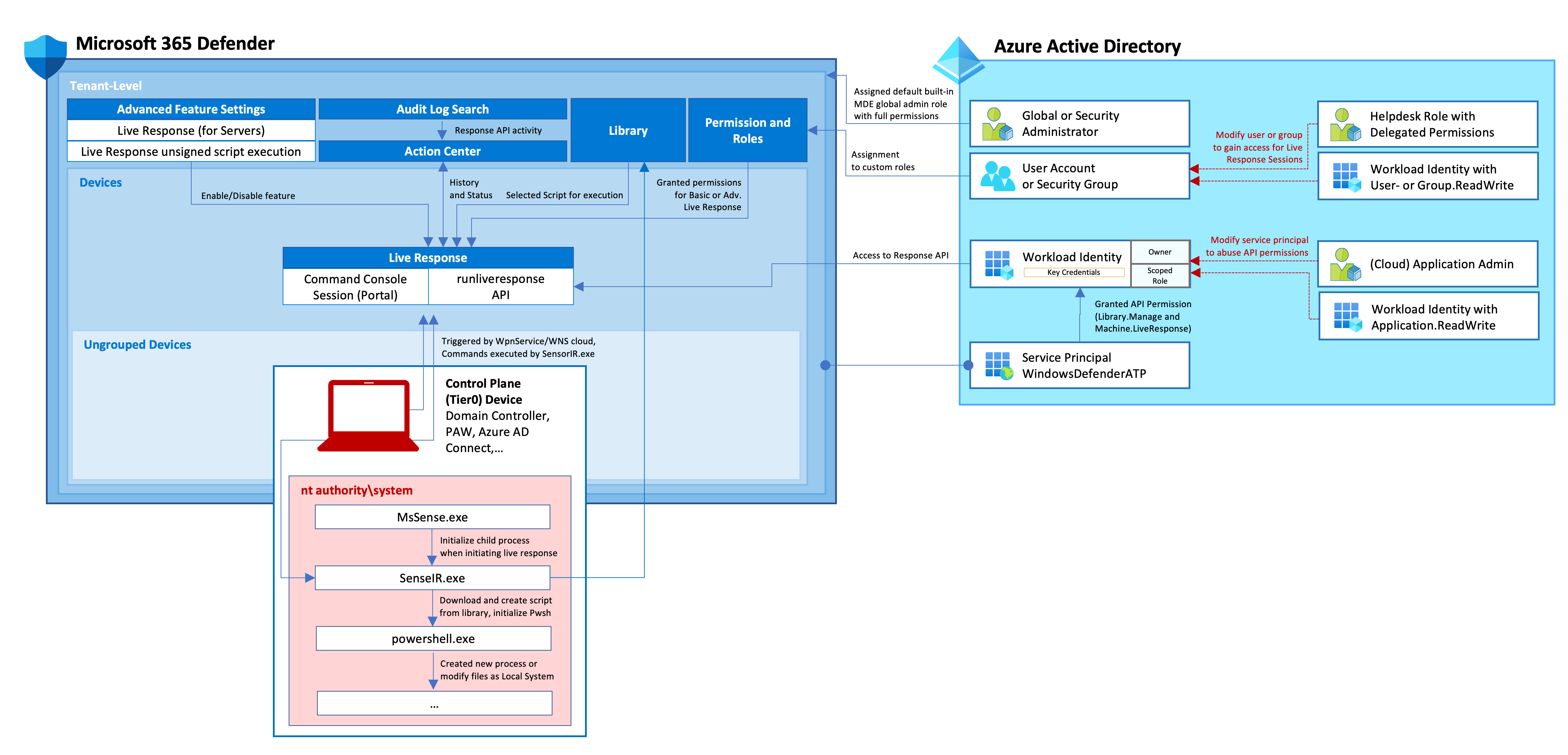
Task: Click the Triggered by WpnService/WNS cloud annotation
Action: click(x=518, y=347)
